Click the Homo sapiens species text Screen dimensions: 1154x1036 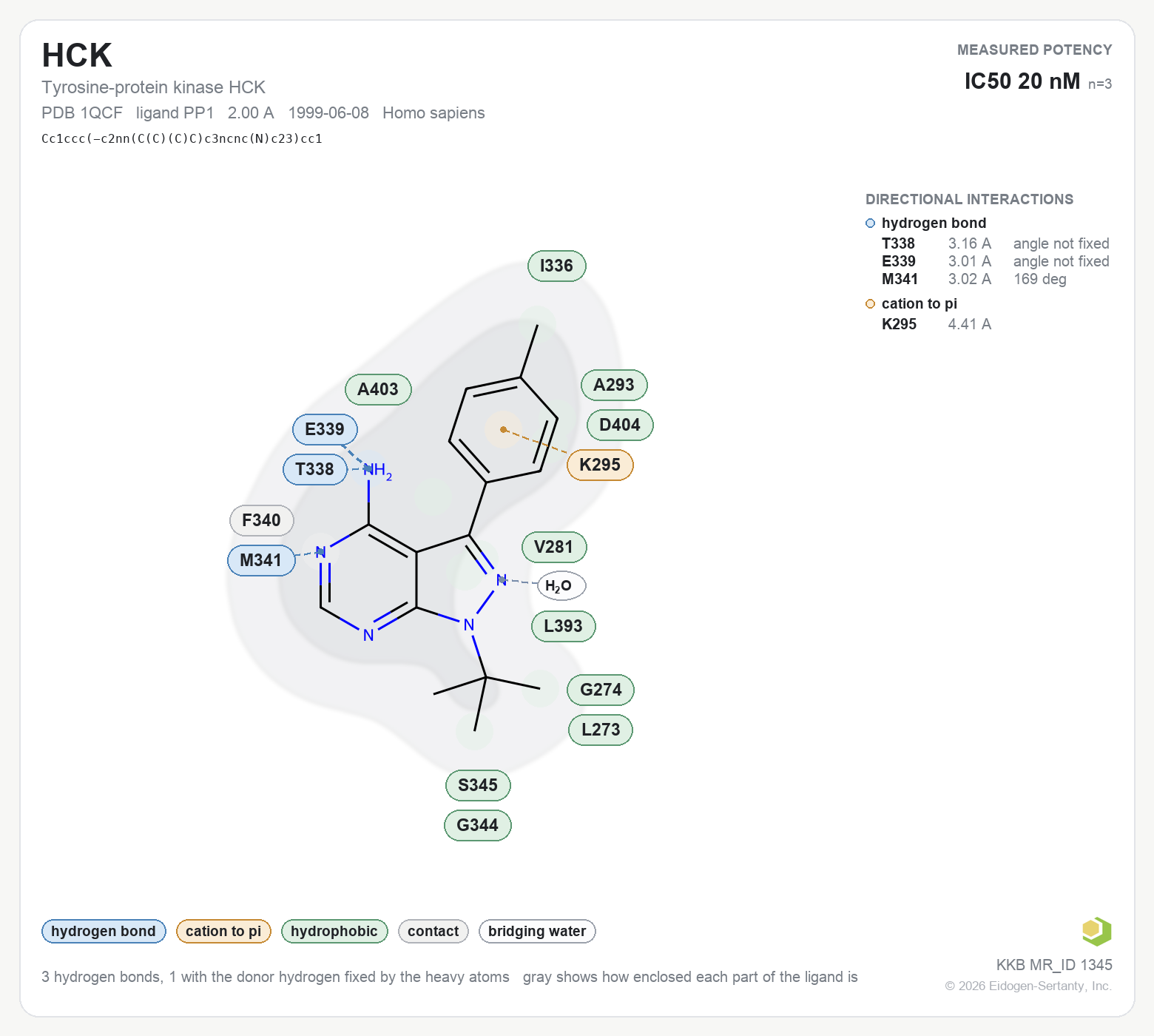(x=433, y=113)
